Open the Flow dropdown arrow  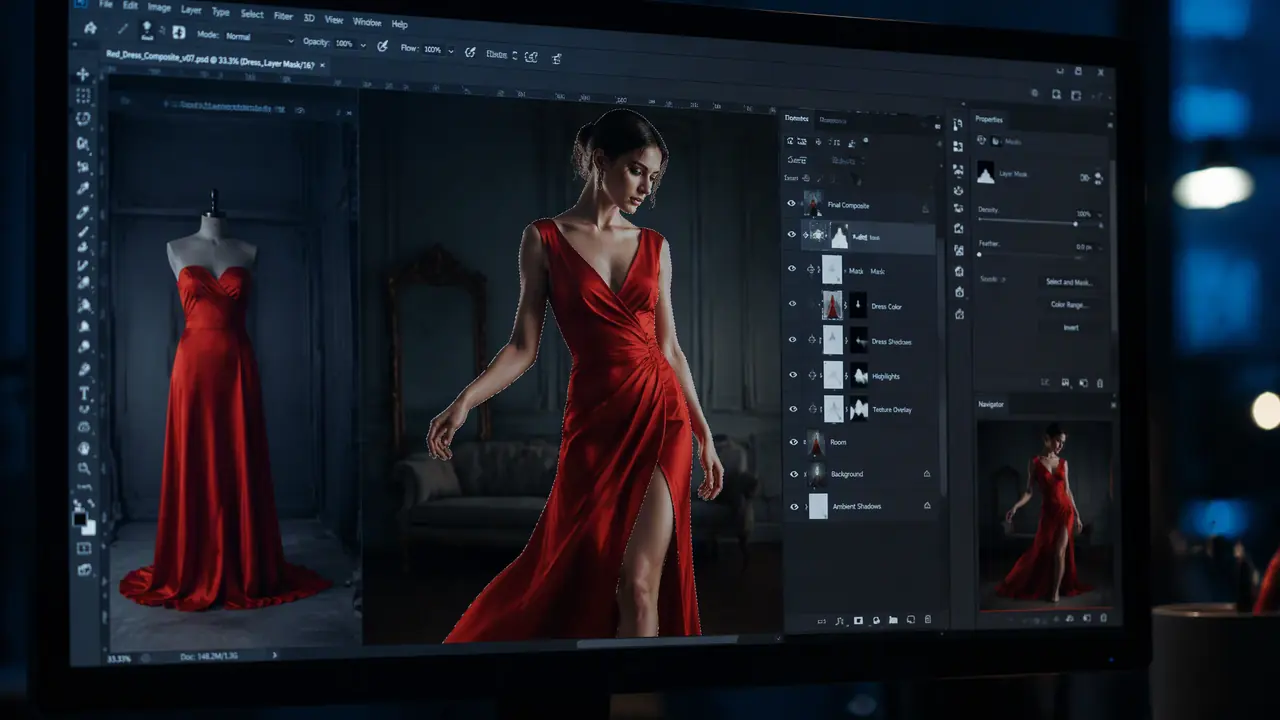click(450, 50)
